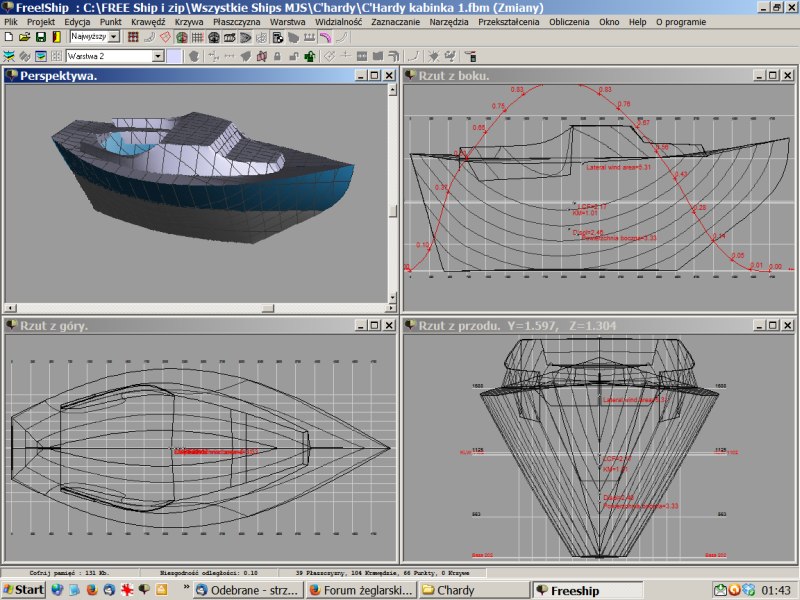Viewport: 800px width, 600px height.
Task: Click the exit door icon
Action: tap(57, 37)
